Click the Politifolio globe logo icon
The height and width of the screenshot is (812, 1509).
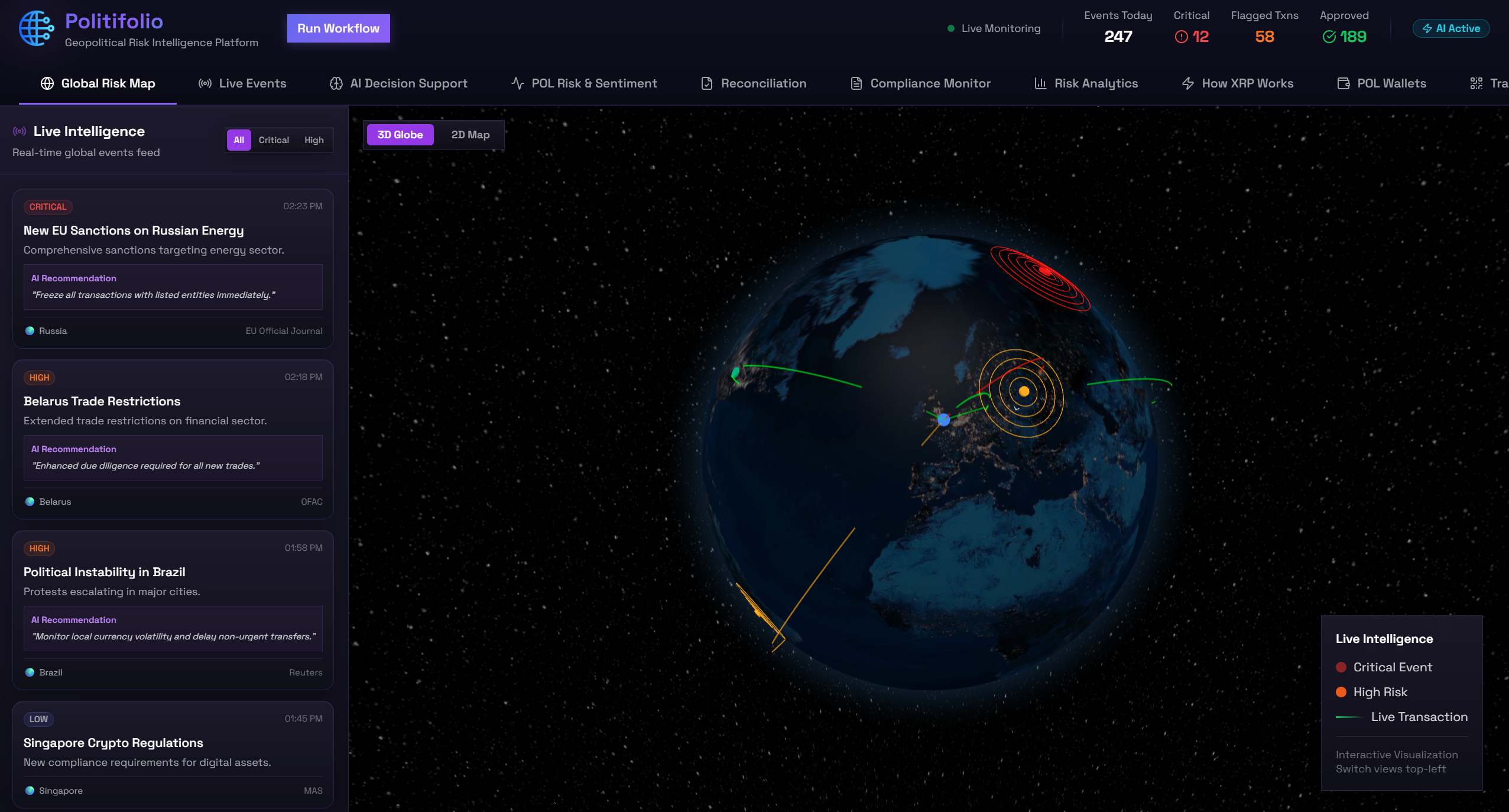pyautogui.click(x=35, y=28)
